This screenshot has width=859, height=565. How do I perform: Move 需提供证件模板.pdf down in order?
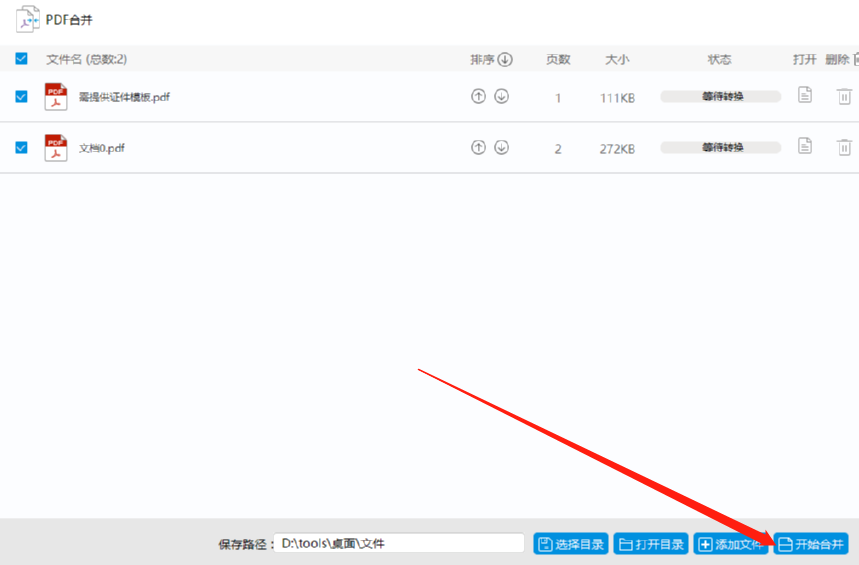(501, 96)
